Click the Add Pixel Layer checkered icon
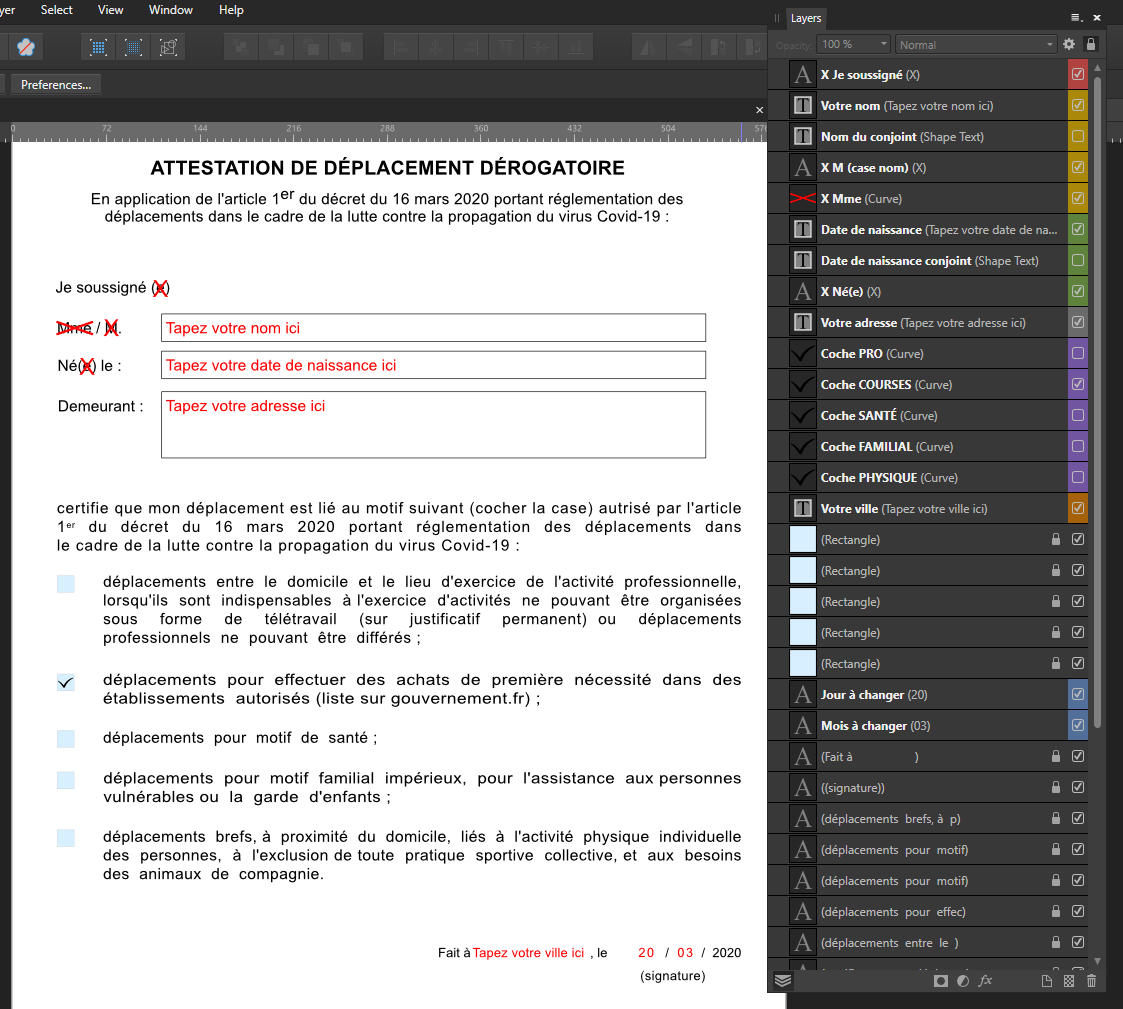Image resolution: width=1123 pixels, height=1009 pixels. point(1069,981)
